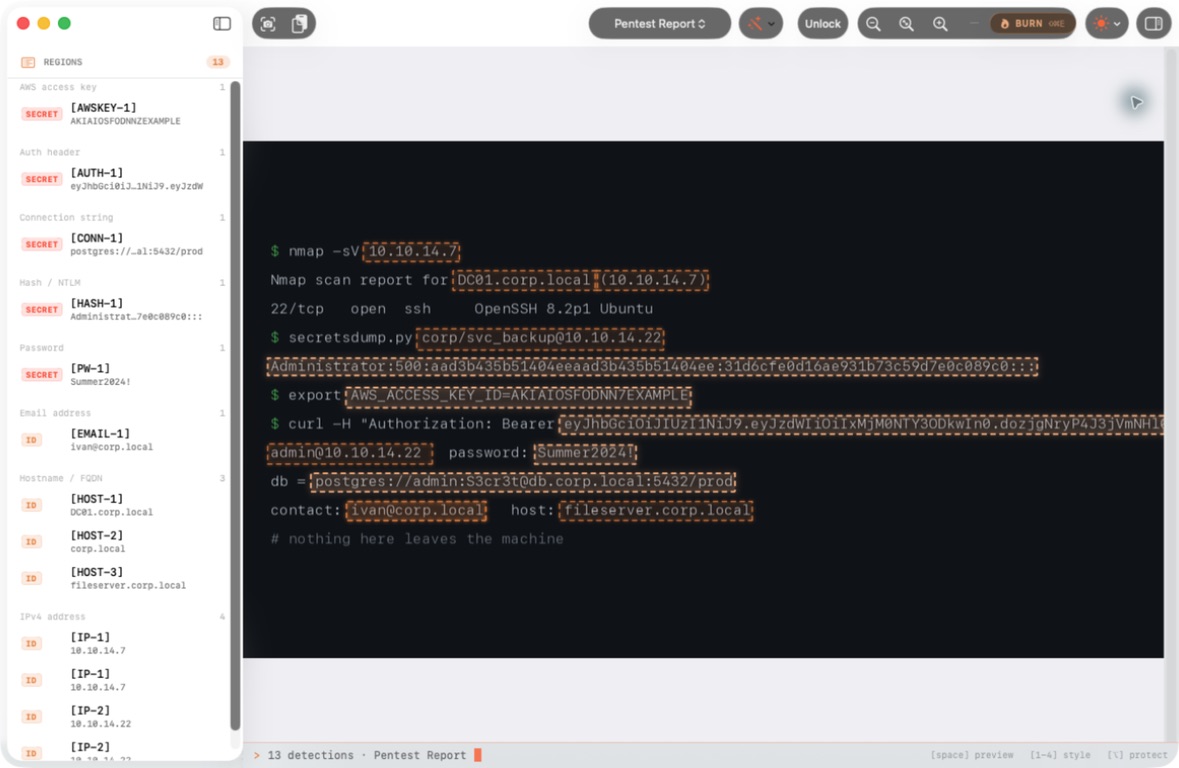
Task: Select the Administrator:500 NTLM hash detection
Action: tap(652, 367)
